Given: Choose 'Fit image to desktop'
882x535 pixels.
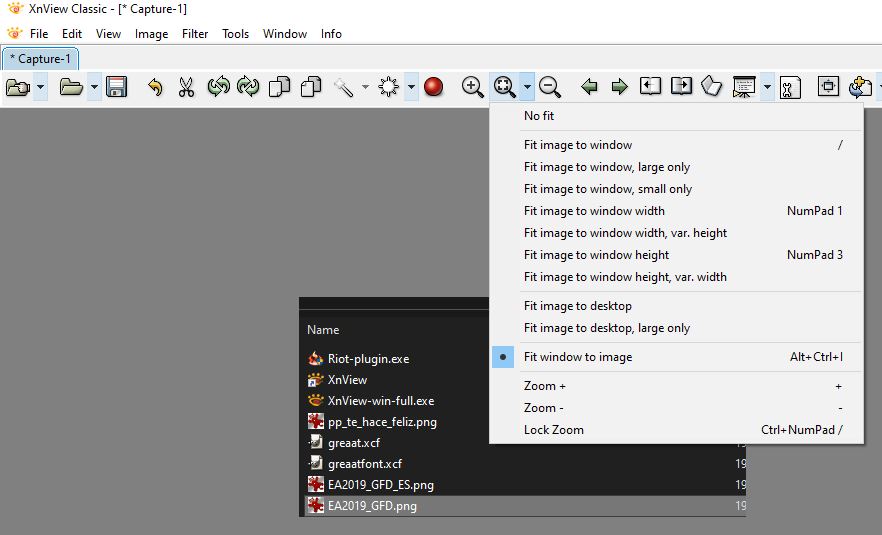Looking at the screenshot, I should (x=577, y=306).
